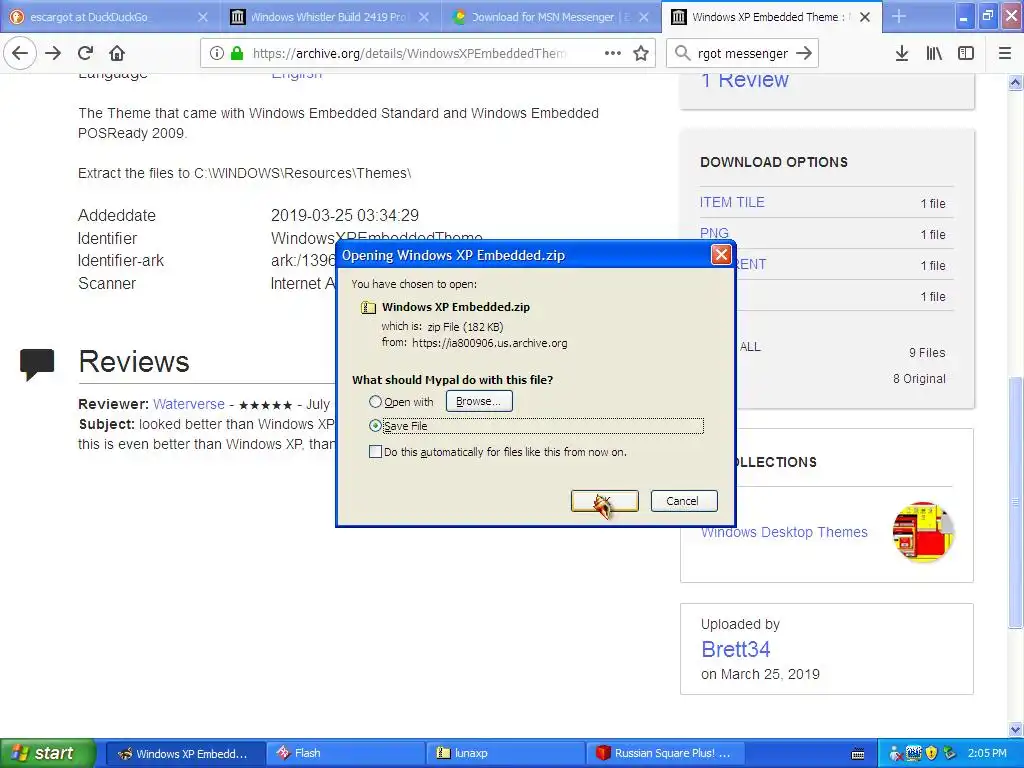Switch to Flash taskbar window
1024x768 pixels.
(x=346, y=754)
